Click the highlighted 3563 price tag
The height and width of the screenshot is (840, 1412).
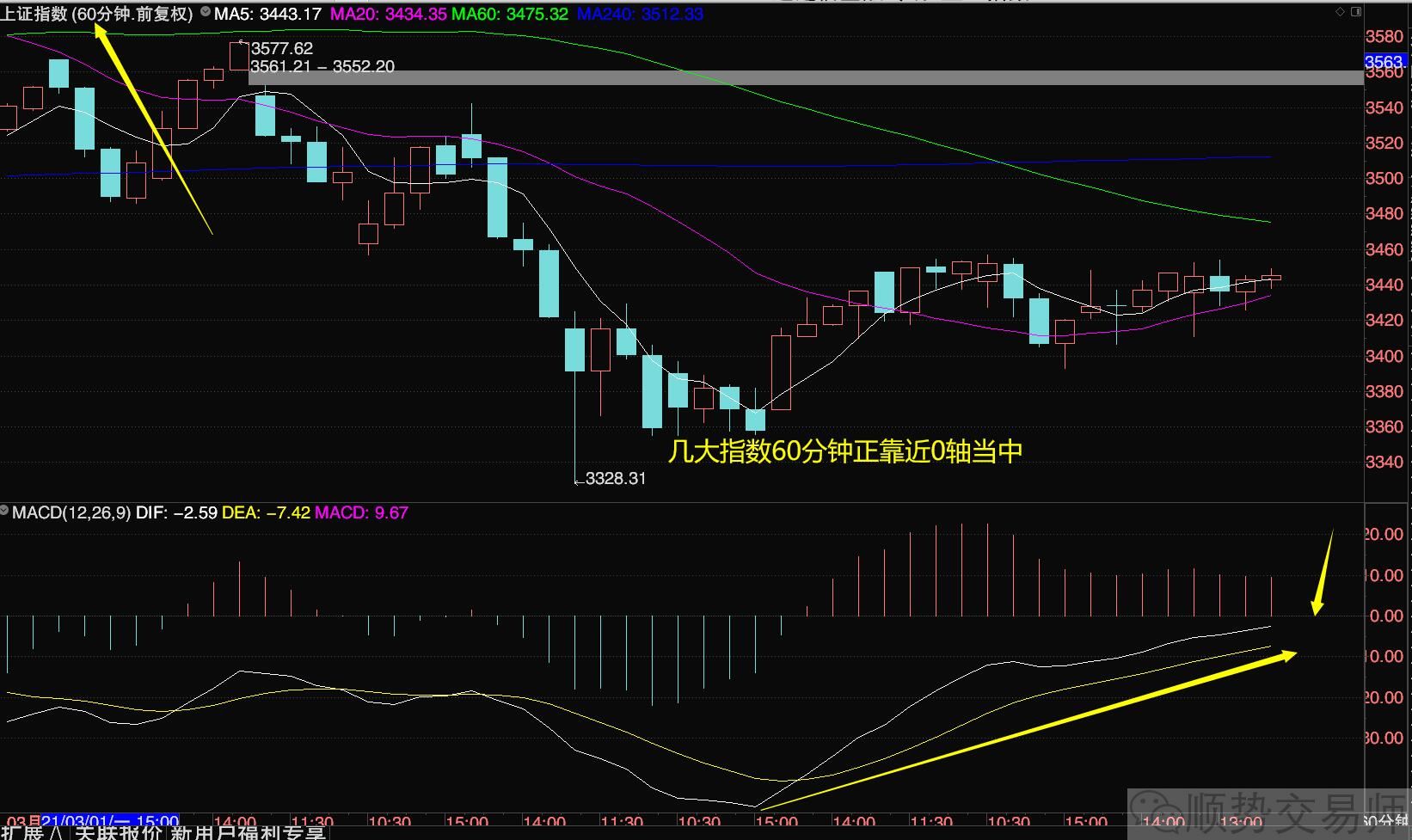(1385, 62)
